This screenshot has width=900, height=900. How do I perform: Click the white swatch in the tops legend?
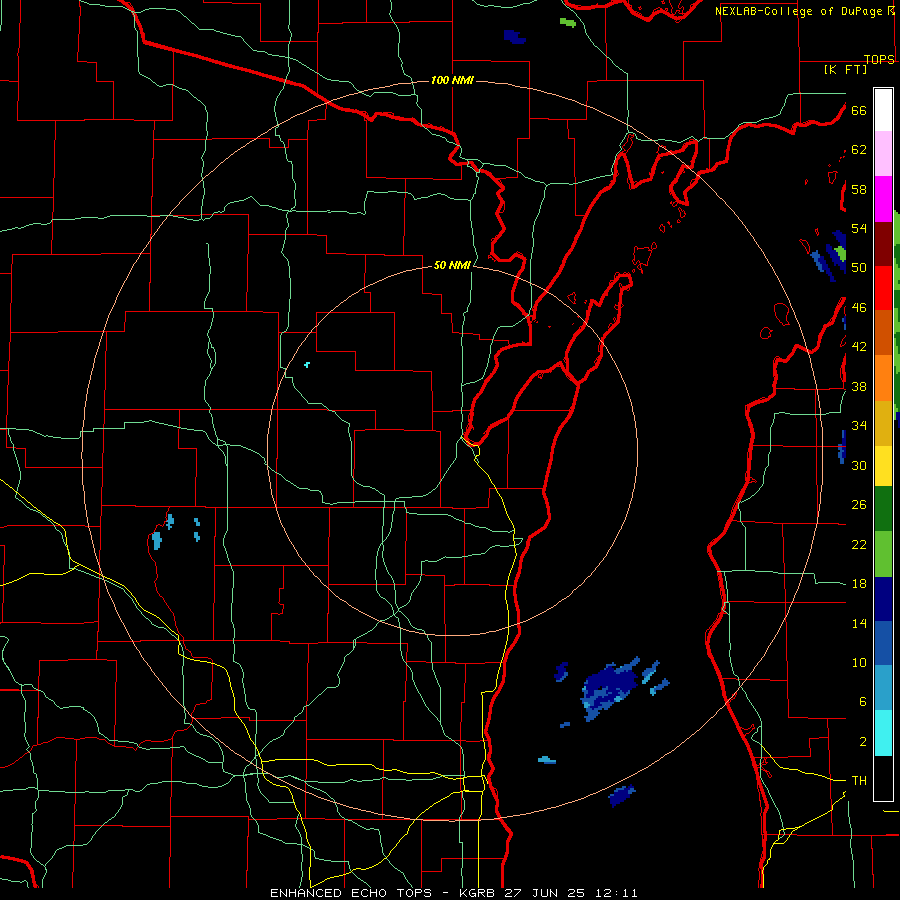[x=883, y=110]
